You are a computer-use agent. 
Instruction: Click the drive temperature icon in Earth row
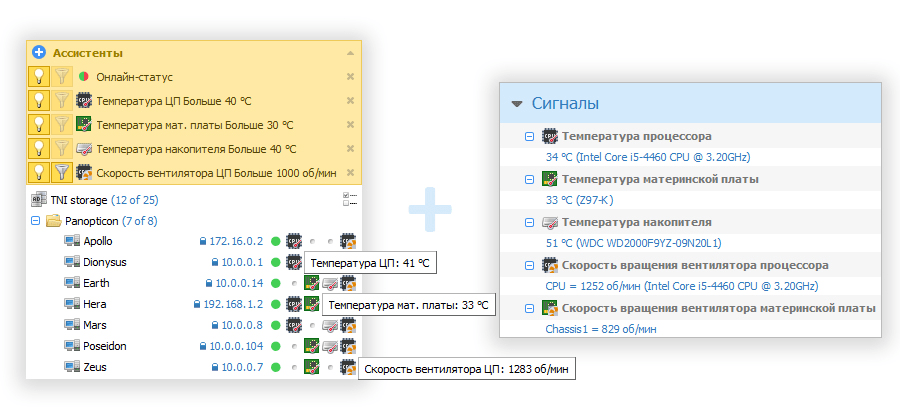pyautogui.click(x=329, y=283)
